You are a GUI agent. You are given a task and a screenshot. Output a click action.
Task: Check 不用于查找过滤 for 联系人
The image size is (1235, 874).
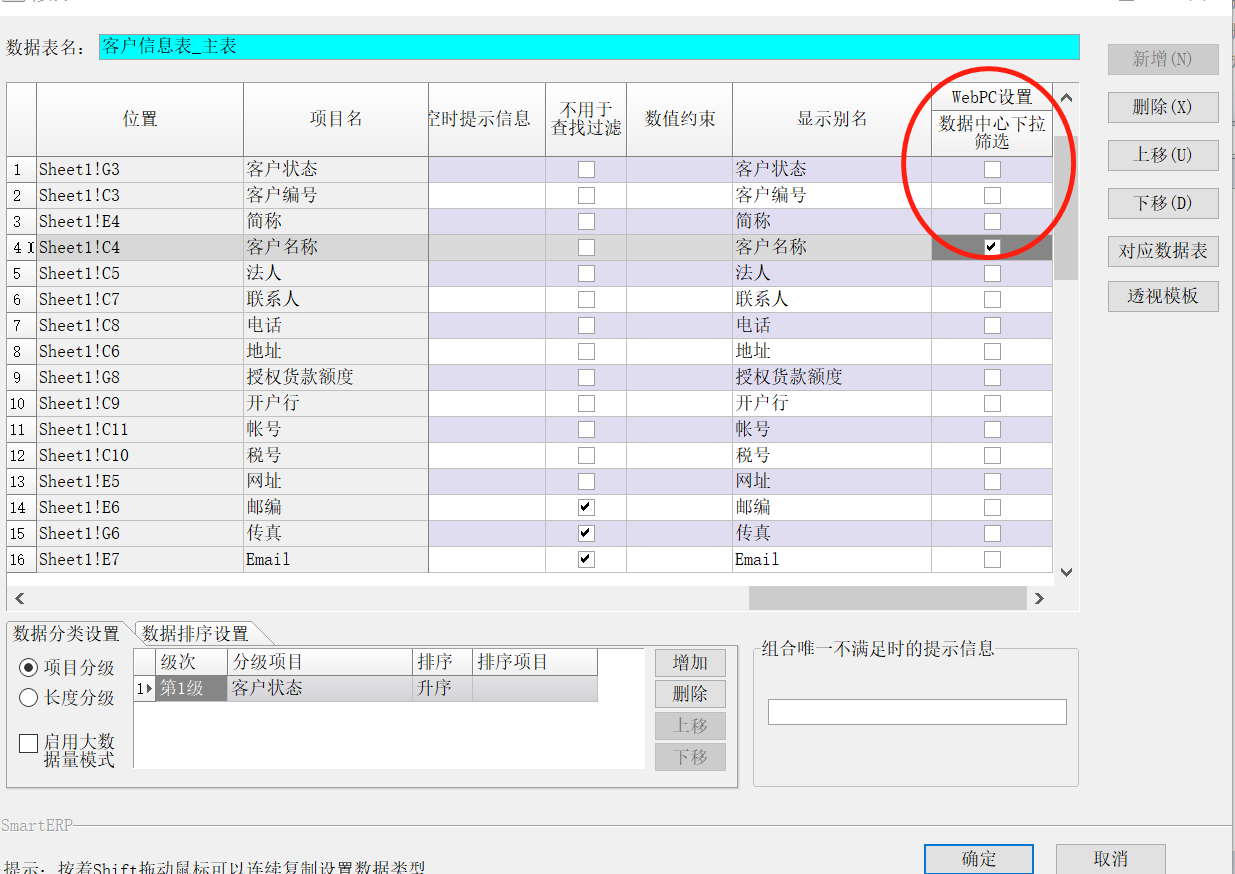click(586, 299)
